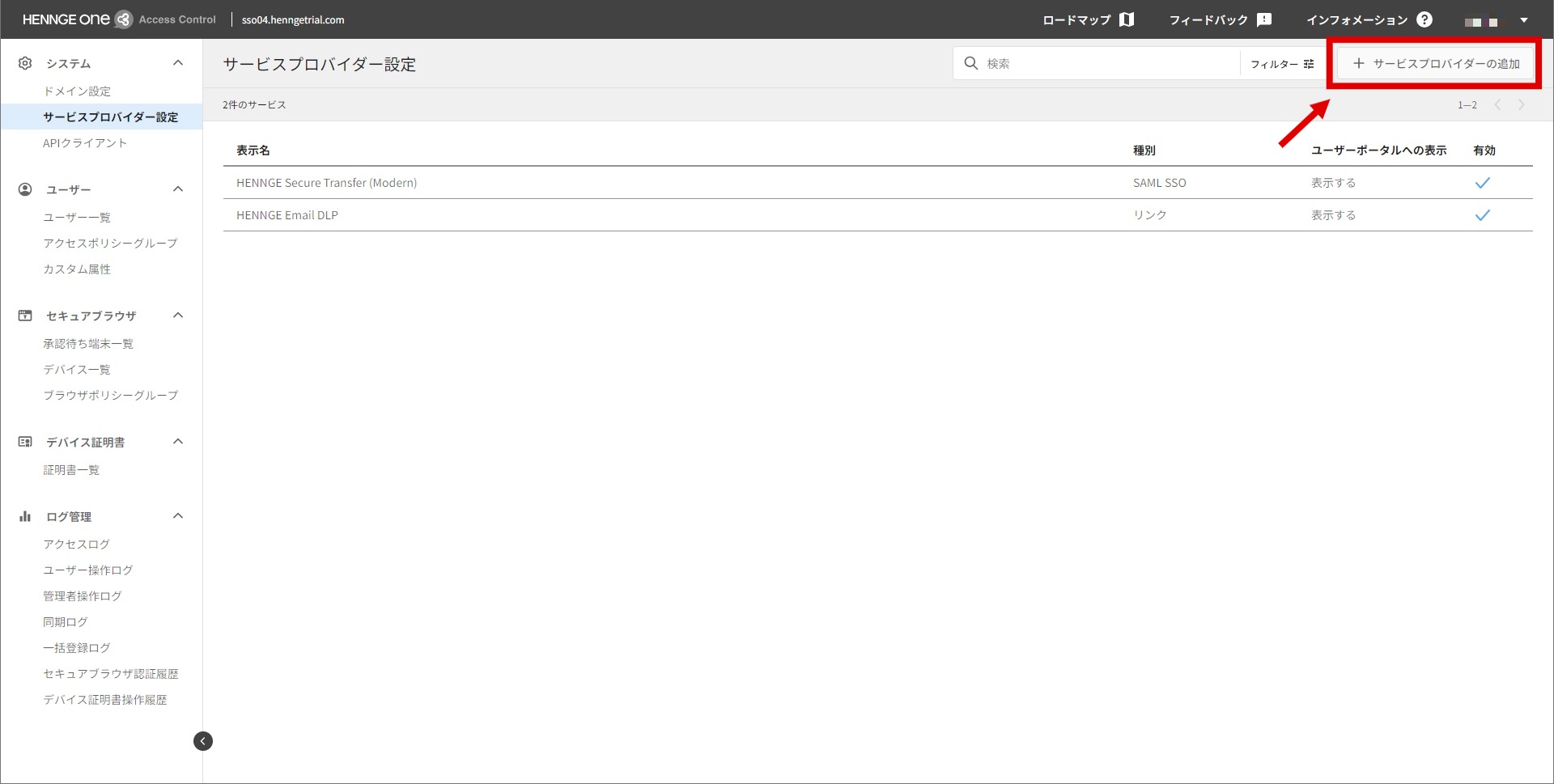
Task: Click the サービスプロバイダーの追加 button
Action: pyautogui.click(x=1436, y=63)
